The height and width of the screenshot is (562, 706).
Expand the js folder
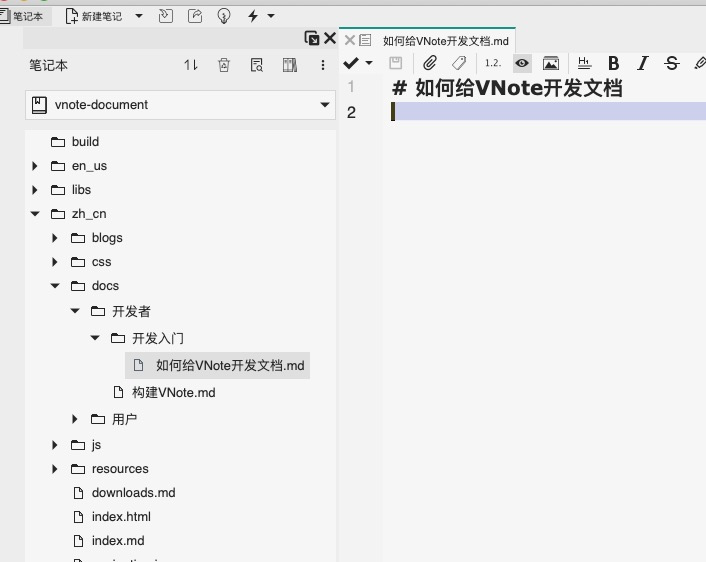(55, 445)
